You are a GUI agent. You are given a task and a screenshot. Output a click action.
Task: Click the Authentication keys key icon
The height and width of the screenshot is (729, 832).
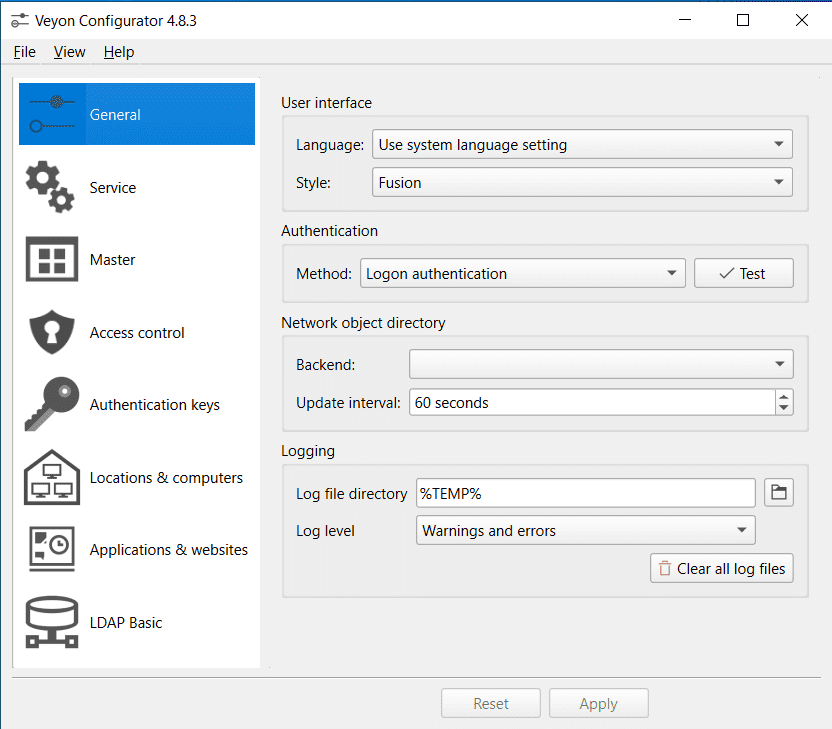[51, 404]
